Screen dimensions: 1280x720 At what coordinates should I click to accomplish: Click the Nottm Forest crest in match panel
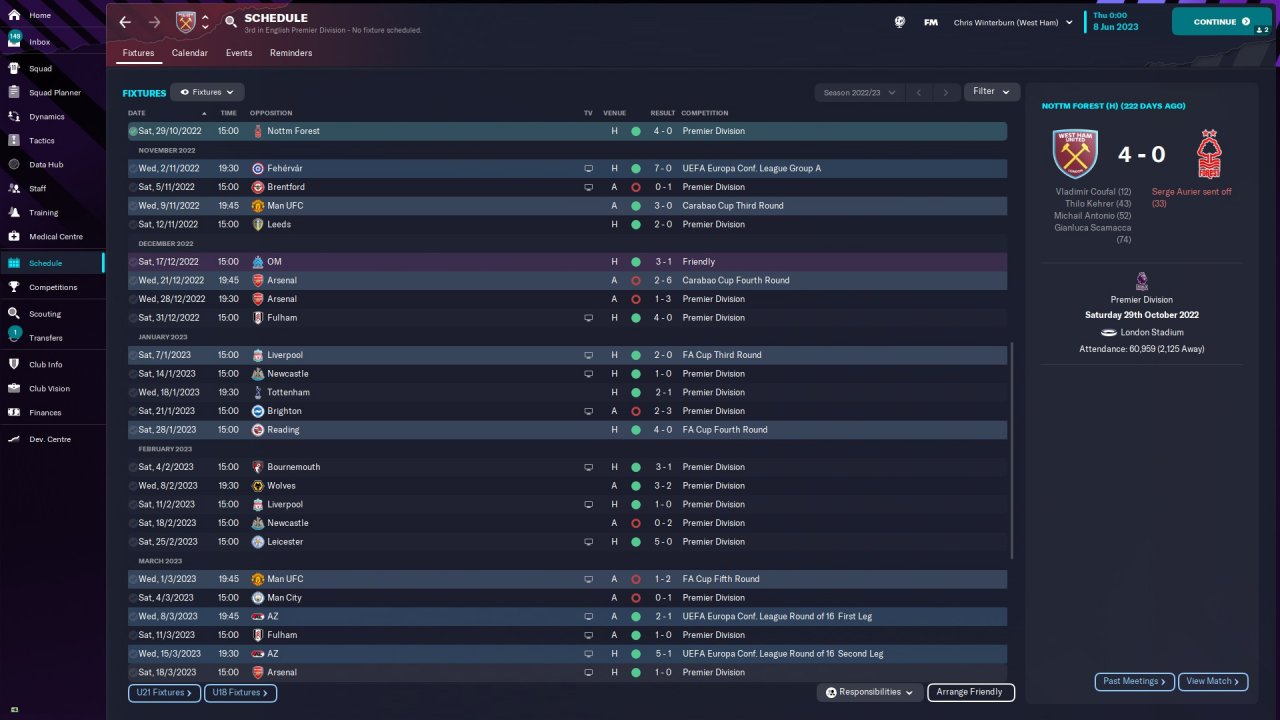(x=1210, y=154)
